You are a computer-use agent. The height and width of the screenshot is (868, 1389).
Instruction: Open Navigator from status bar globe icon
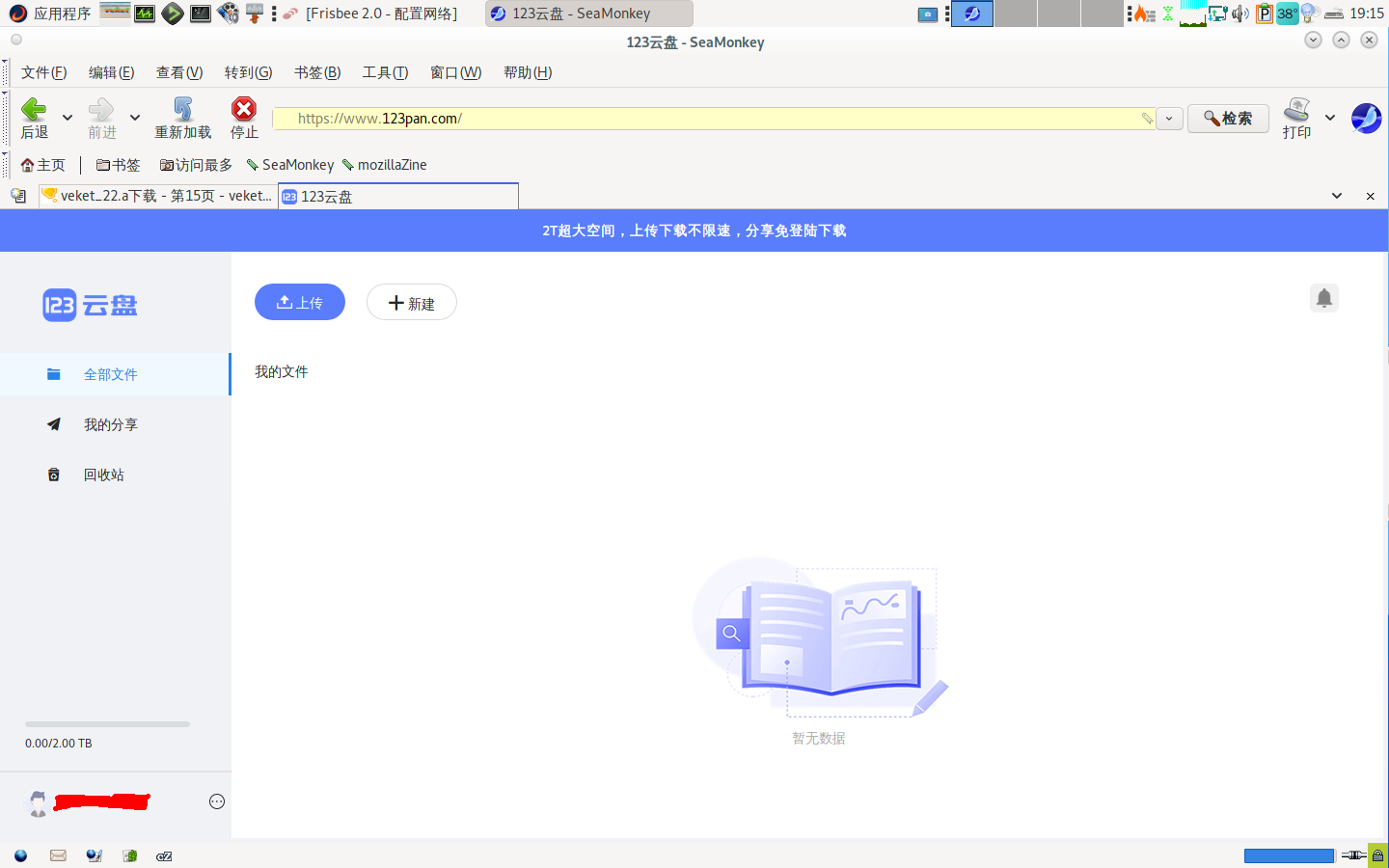(20, 855)
